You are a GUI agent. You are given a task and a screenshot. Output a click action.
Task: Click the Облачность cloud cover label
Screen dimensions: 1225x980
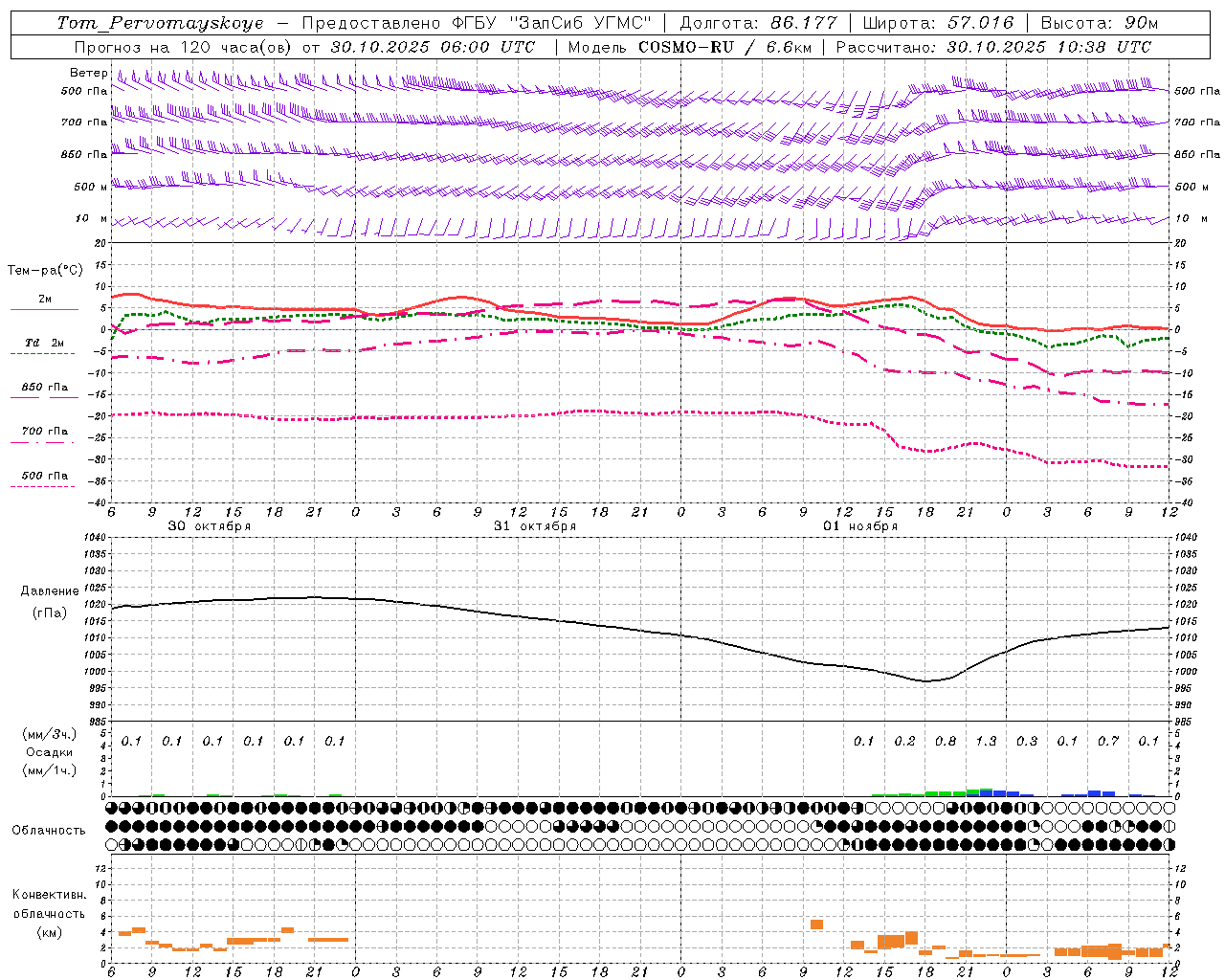49,831
